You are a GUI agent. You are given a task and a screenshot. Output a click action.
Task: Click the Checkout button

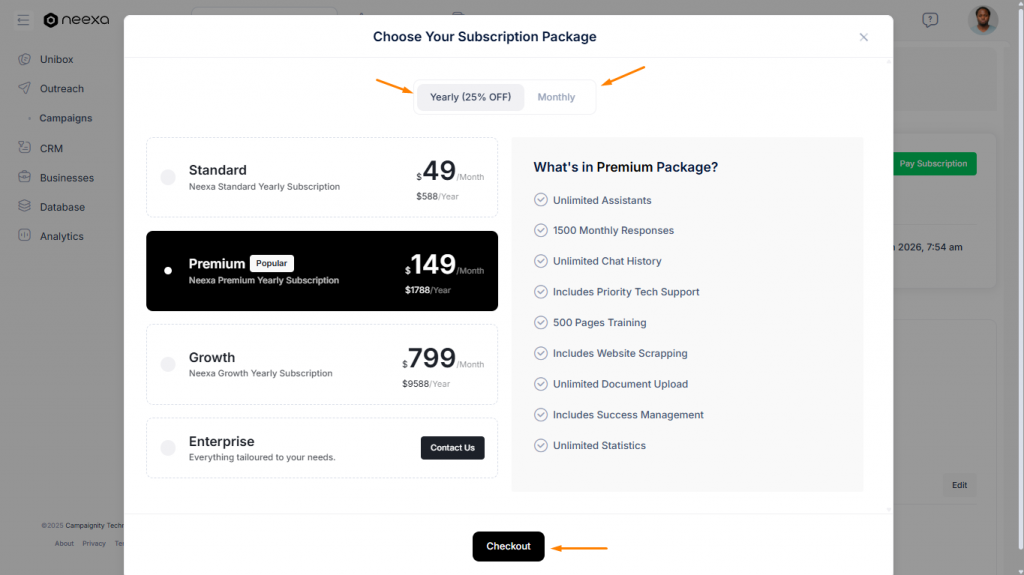[508, 546]
